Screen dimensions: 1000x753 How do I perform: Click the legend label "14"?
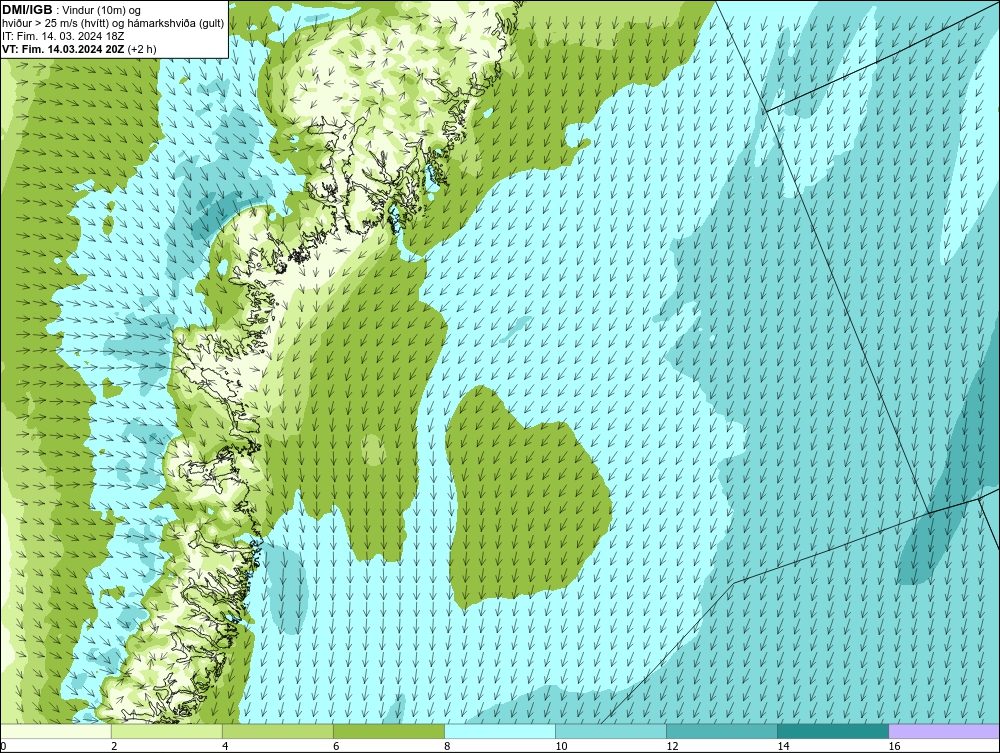click(x=783, y=746)
